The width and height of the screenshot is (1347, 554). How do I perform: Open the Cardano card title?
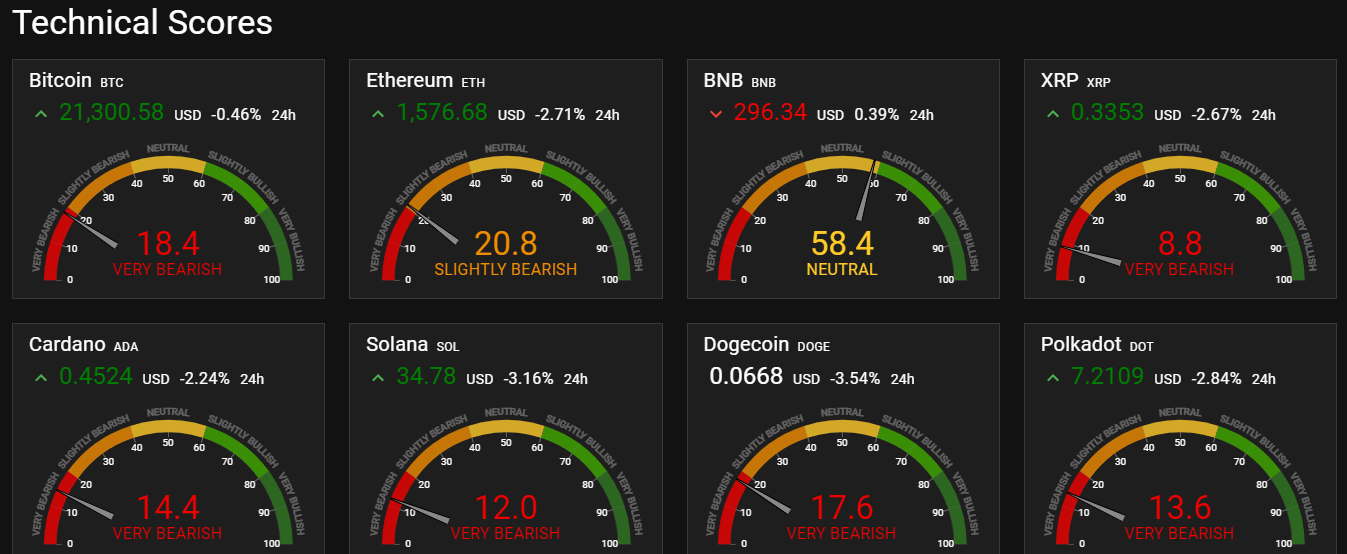67,345
